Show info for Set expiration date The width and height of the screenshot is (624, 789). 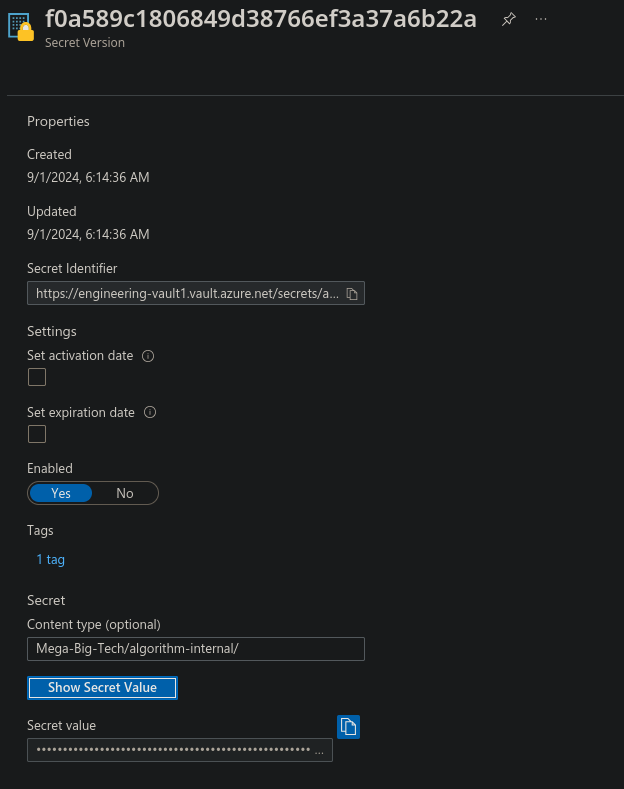point(150,412)
